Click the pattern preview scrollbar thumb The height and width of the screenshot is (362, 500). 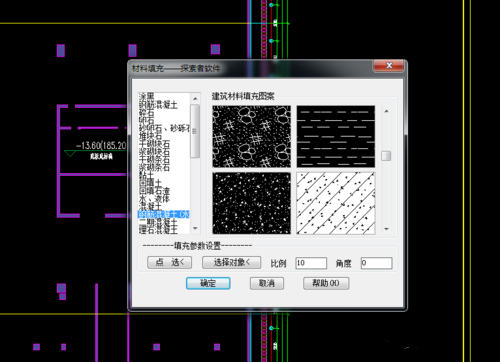(386, 156)
